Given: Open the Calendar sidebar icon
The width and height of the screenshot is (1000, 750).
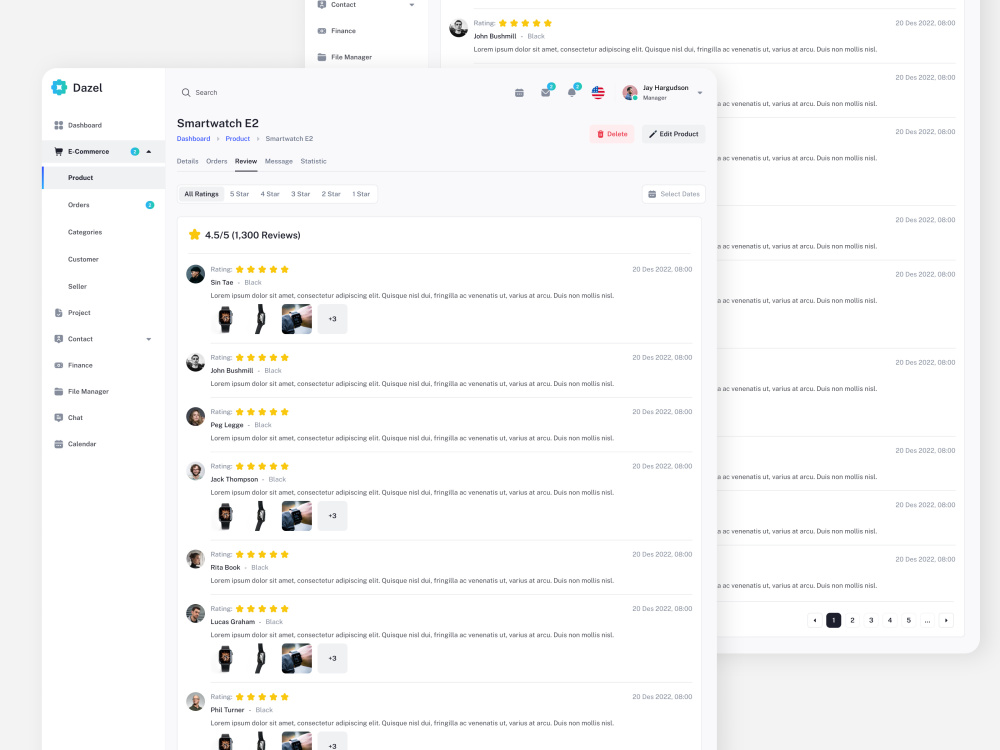Looking at the screenshot, I should click(59, 444).
